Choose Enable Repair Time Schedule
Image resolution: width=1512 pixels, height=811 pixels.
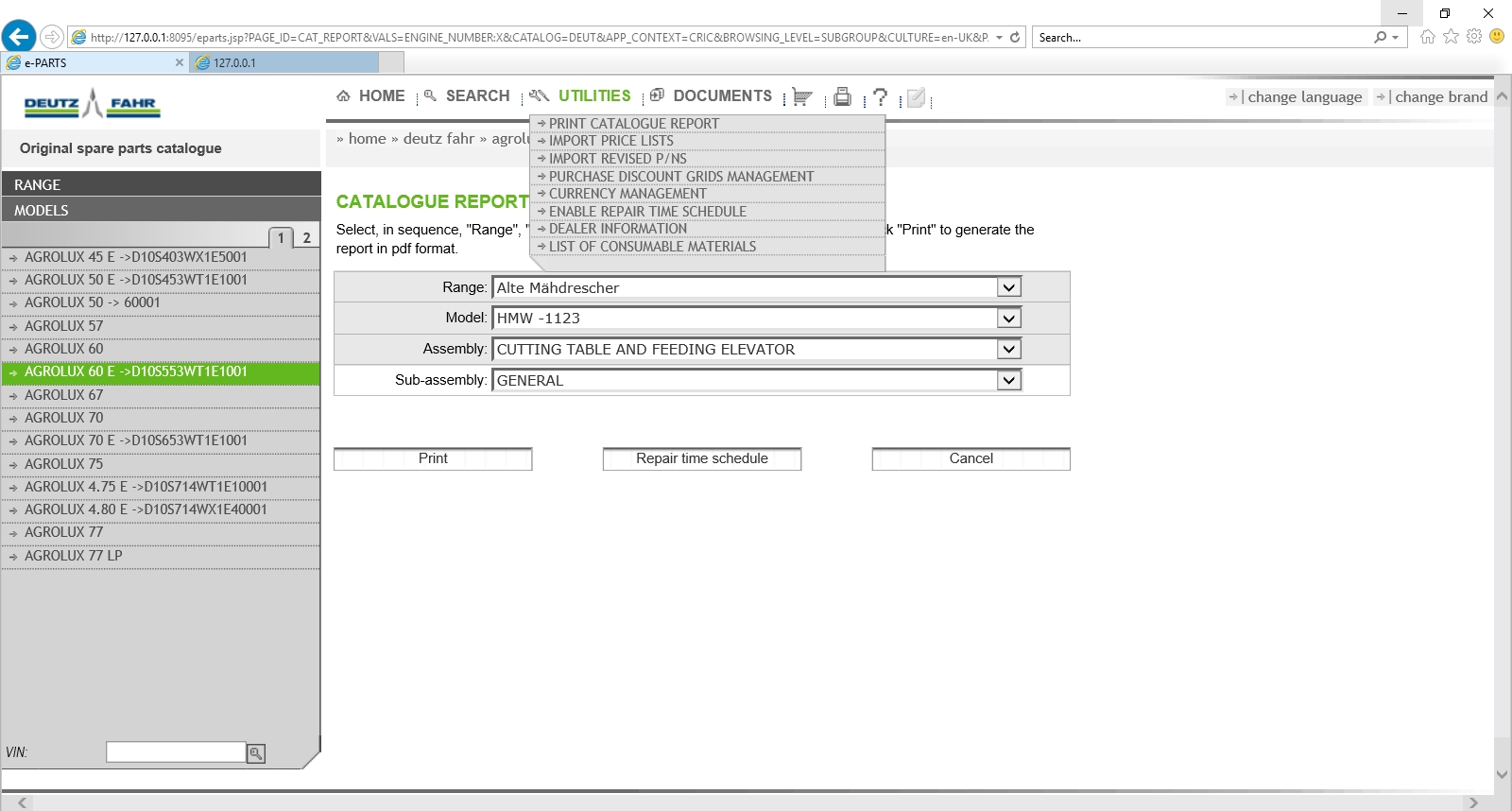tap(647, 212)
